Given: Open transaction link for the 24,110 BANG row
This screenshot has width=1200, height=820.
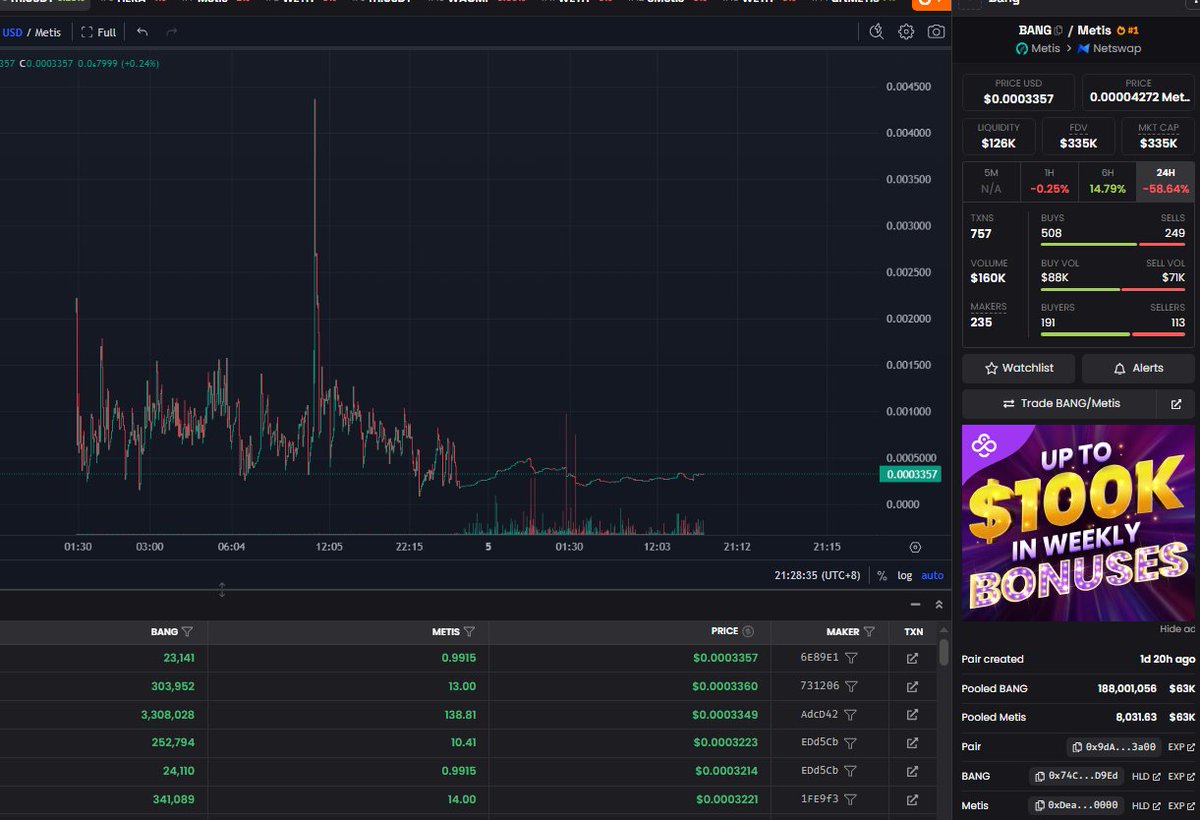Looking at the screenshot, I should click(x=912, y=771).
